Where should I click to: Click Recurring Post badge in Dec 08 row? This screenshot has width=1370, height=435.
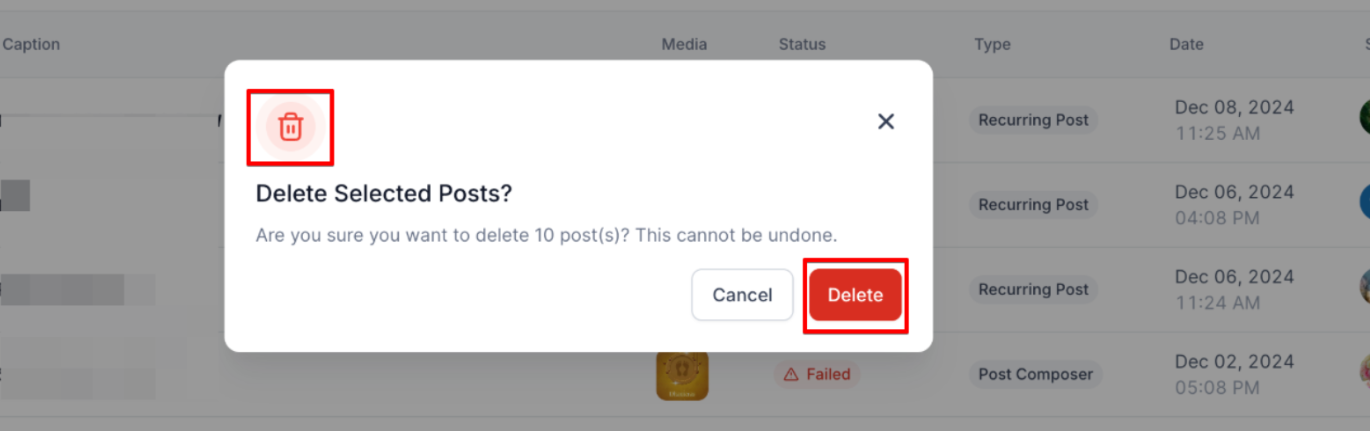point(1033,120)
